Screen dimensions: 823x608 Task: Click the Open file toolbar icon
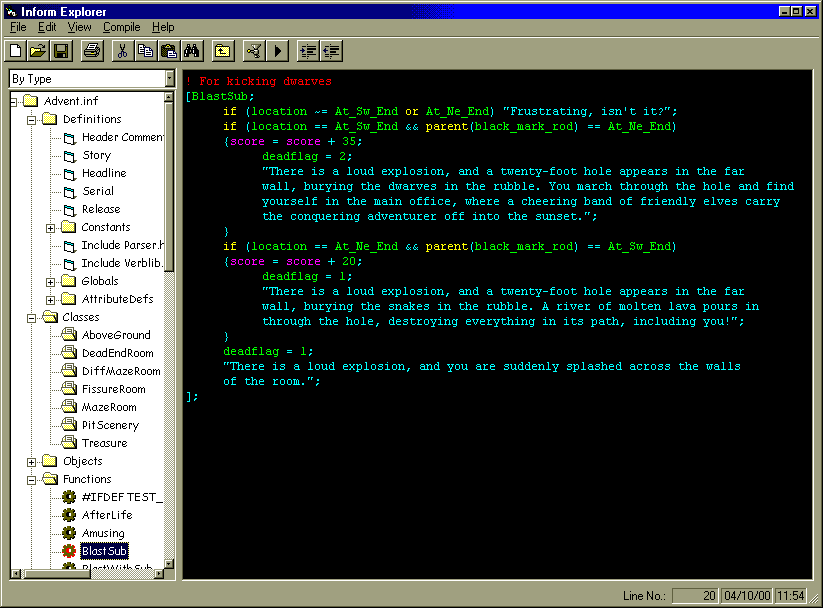pos(38,51)
